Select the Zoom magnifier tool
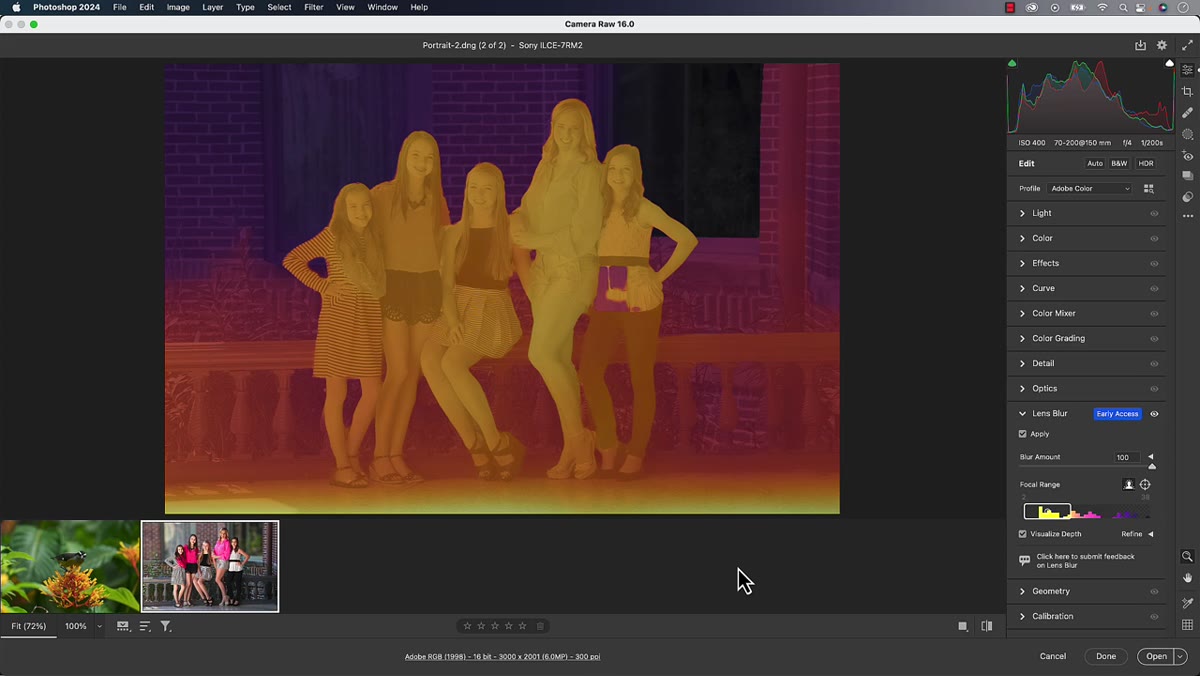Image resolution: width=1200 pixels, height=676 pixels. coord(1187,556)
